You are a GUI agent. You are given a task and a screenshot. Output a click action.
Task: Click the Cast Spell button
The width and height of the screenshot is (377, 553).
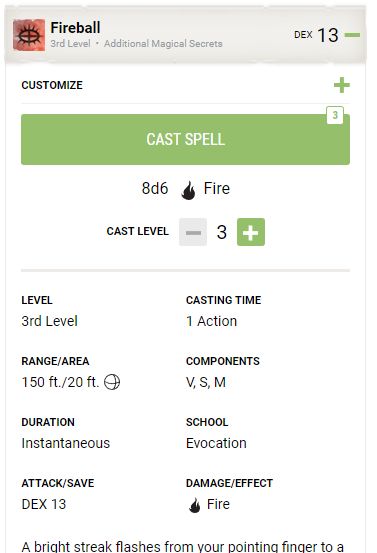[185, 139]
